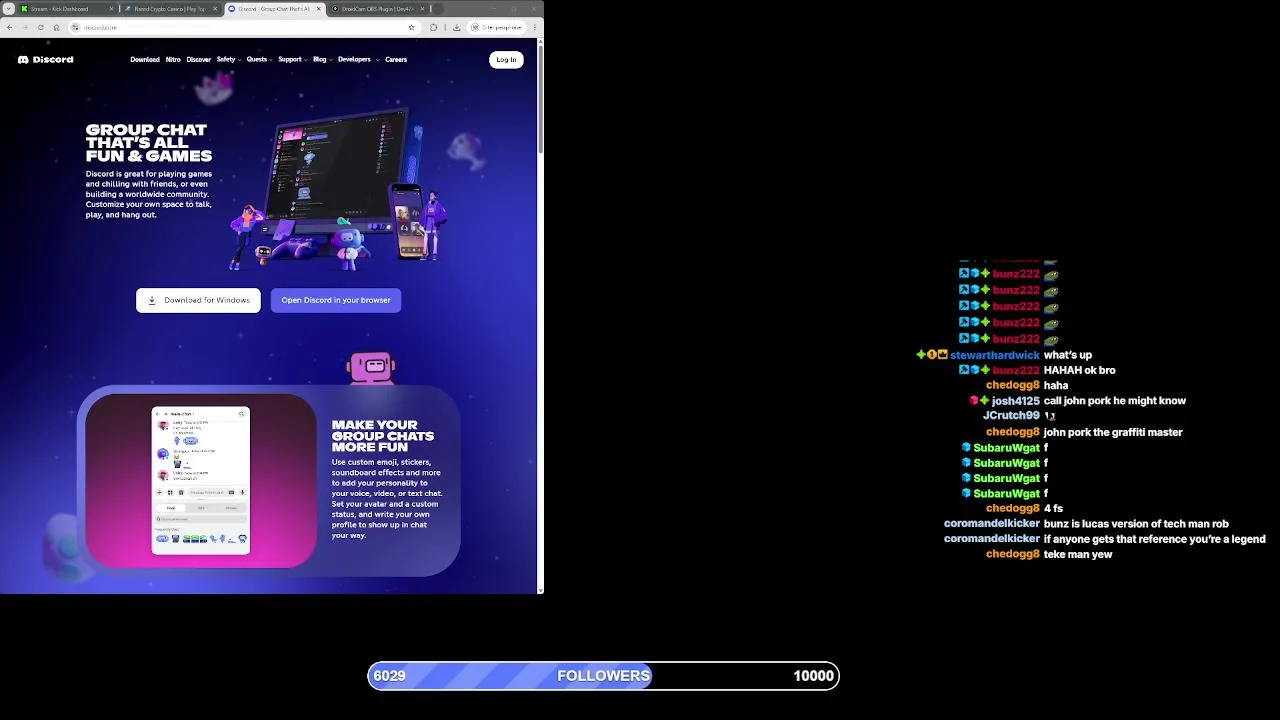This screenshot has width=1280, height=720.
Task: Open the browser profile button
Action: coord(497,27)
